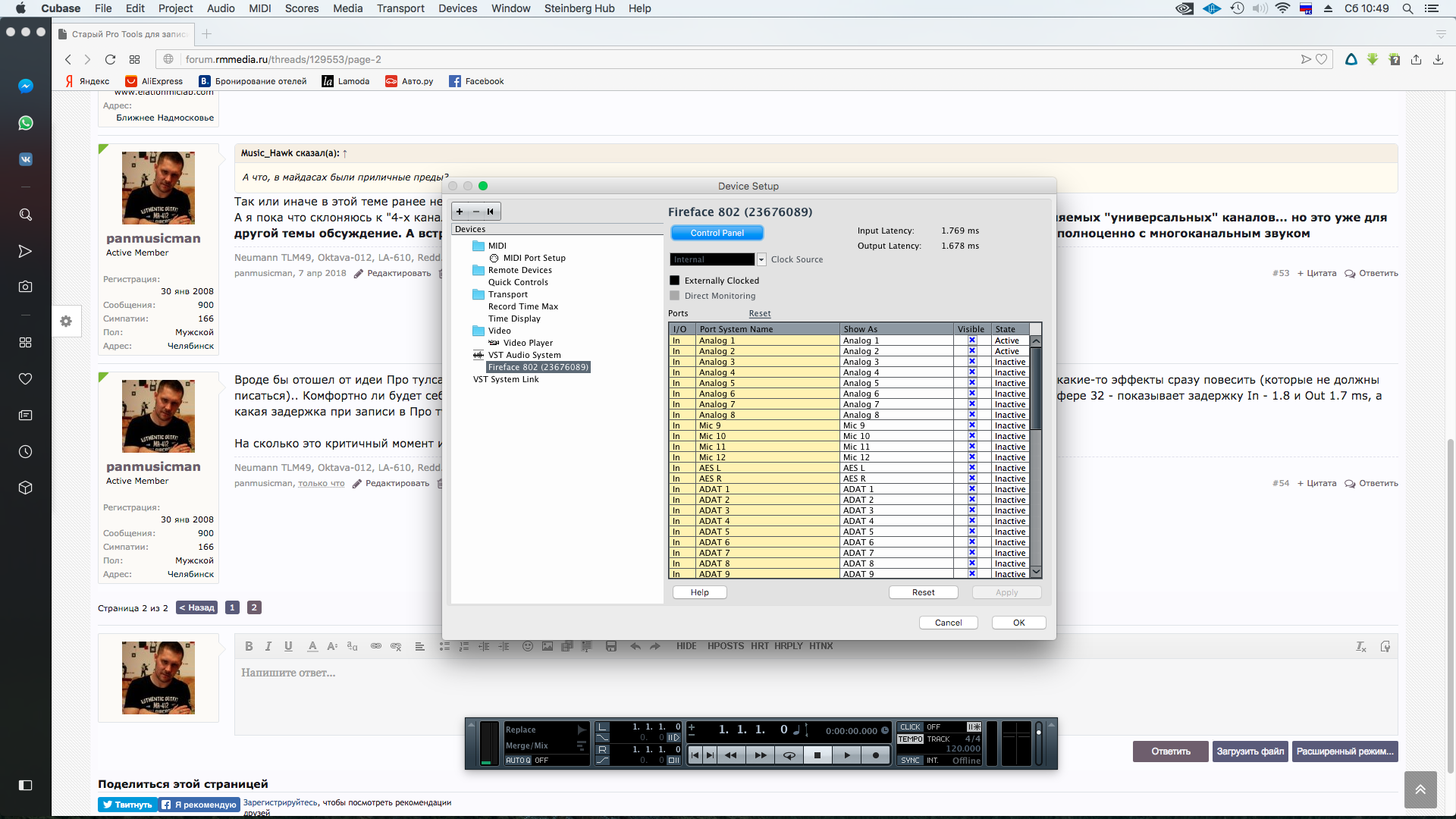Click the Record button in transport
The image size is (1456, 819).
point(876,755)
